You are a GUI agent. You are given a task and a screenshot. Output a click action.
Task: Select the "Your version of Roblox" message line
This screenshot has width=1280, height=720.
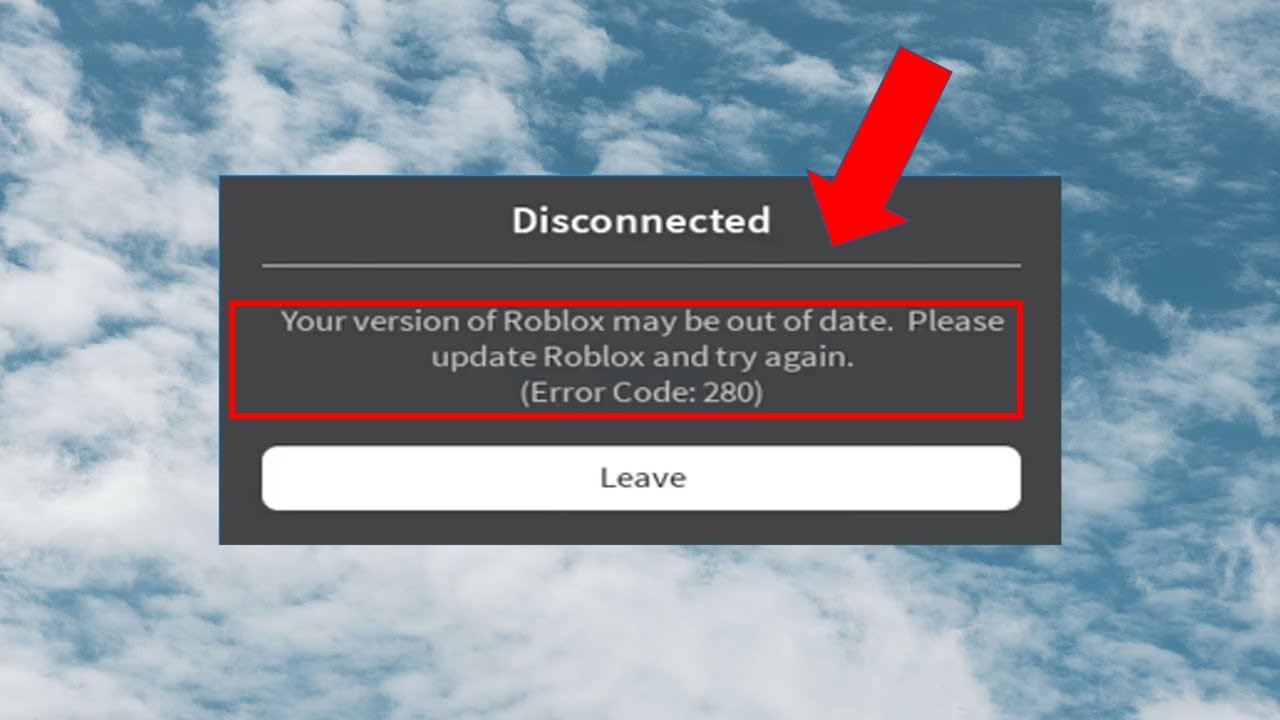click(642, 323)
